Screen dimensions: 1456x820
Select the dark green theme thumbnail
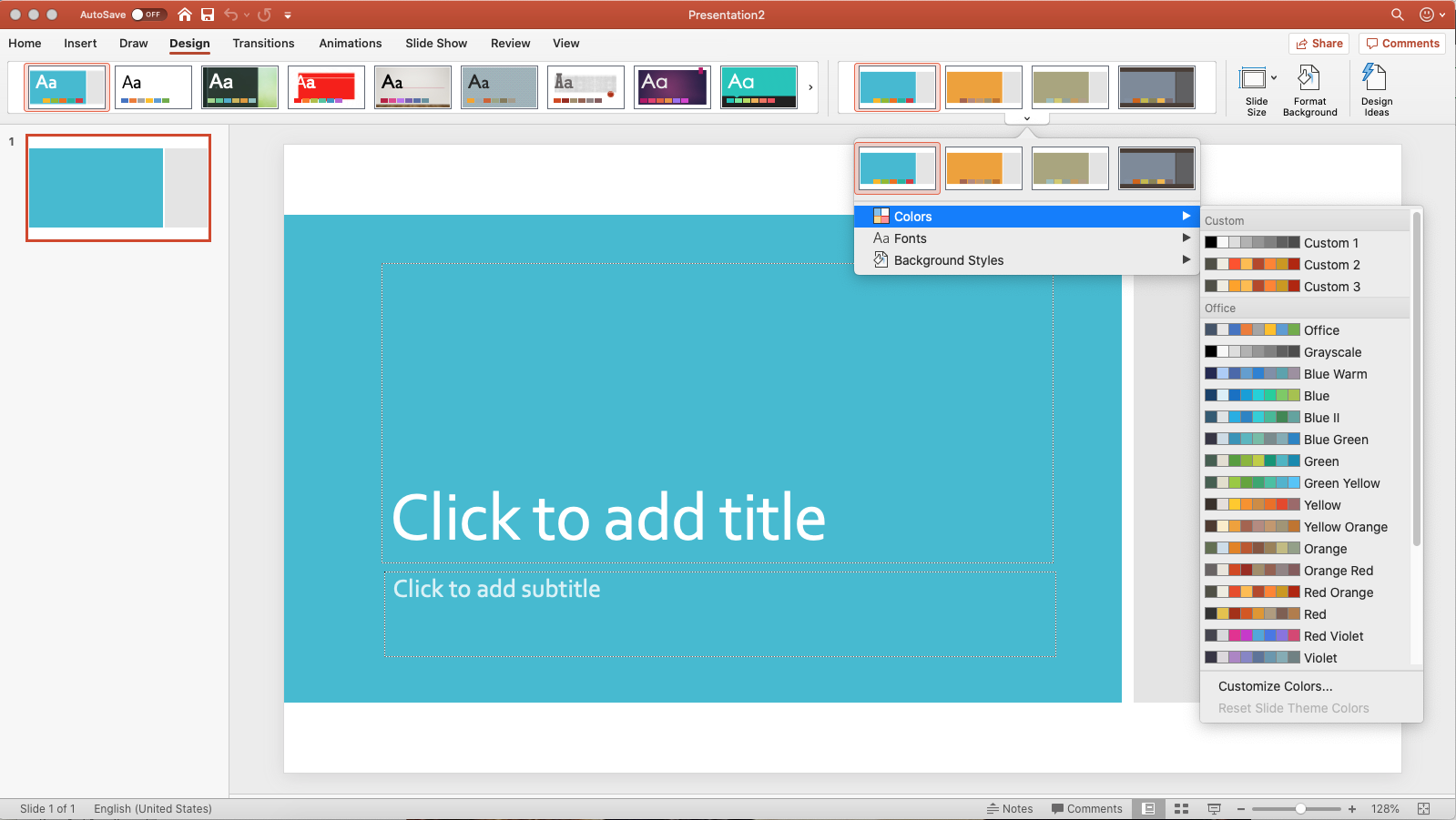239,87
